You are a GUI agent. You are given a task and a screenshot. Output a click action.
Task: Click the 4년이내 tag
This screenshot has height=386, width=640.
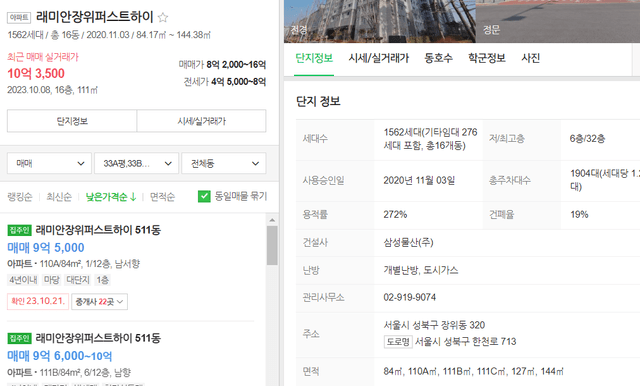coord(23,280)
